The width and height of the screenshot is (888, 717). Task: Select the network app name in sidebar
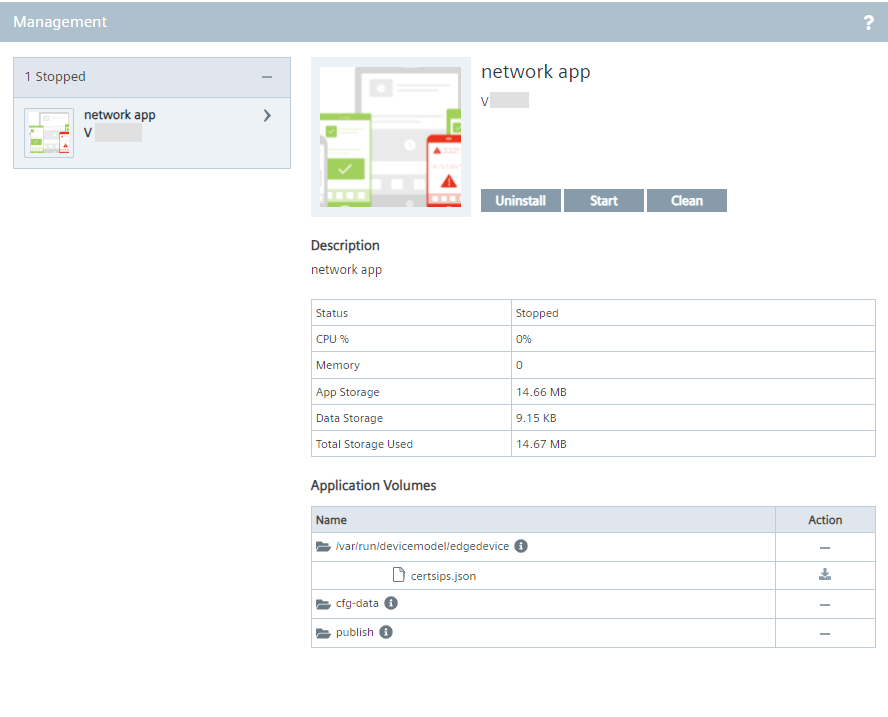point(119,115)
